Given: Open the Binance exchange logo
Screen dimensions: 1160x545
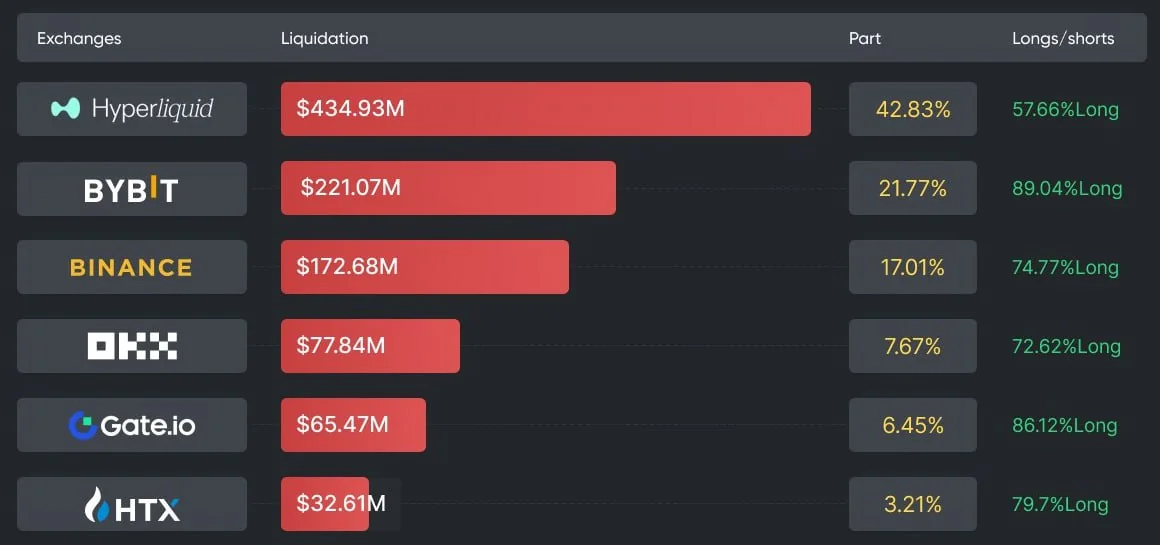Looking at the screenshot, I should [x=132, y=267].
